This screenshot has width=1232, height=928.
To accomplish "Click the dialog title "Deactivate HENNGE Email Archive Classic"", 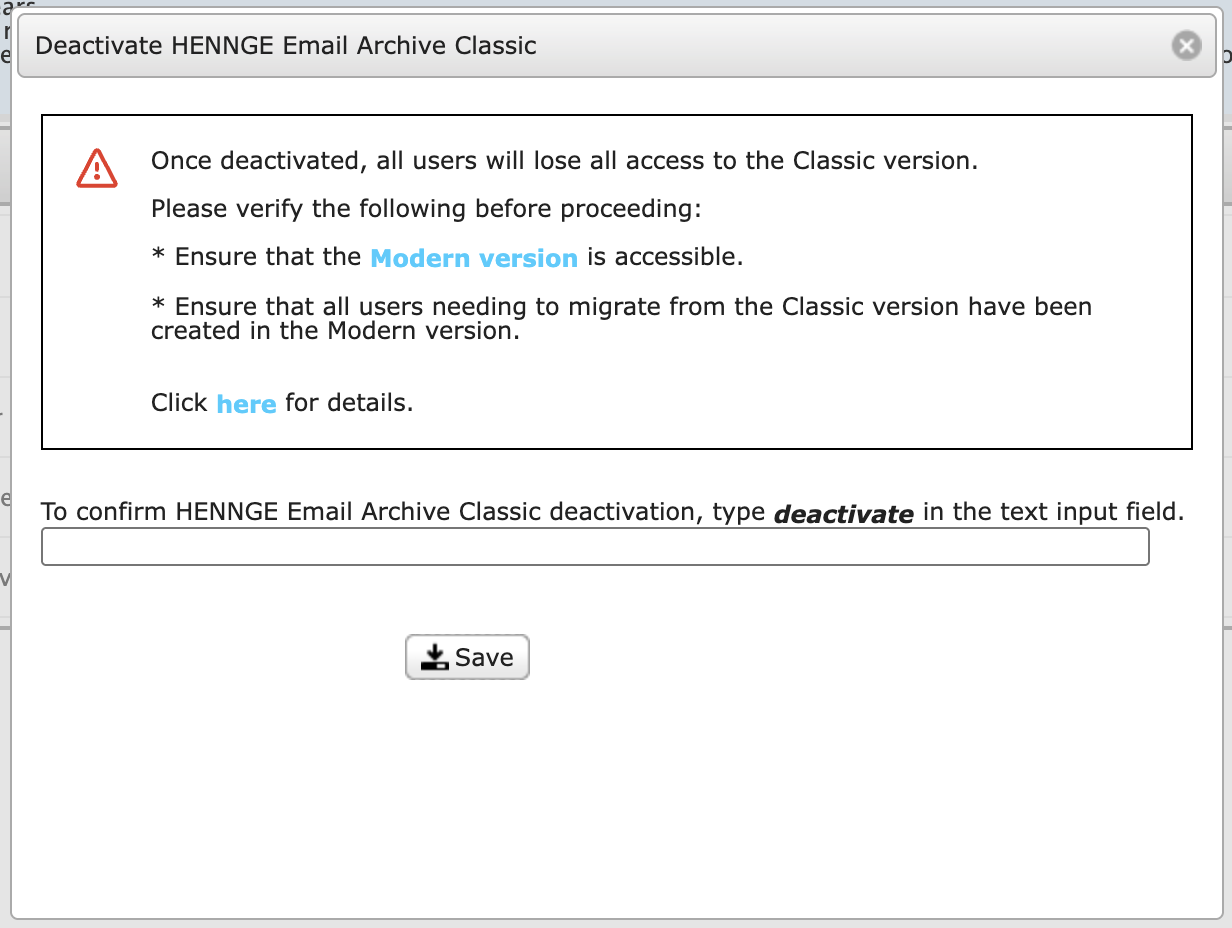I will tap(286, 46).
